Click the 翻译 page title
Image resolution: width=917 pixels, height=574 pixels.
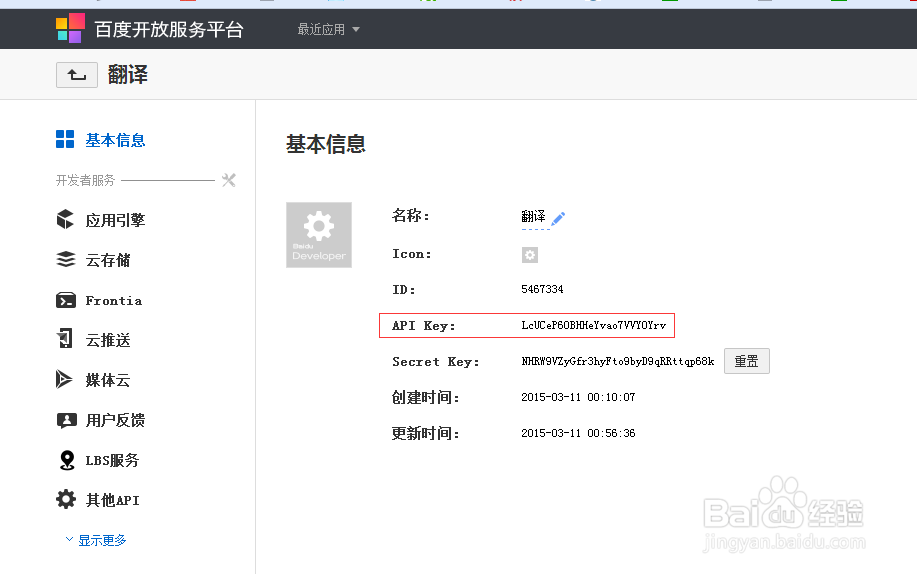click(x=127, y=75)
